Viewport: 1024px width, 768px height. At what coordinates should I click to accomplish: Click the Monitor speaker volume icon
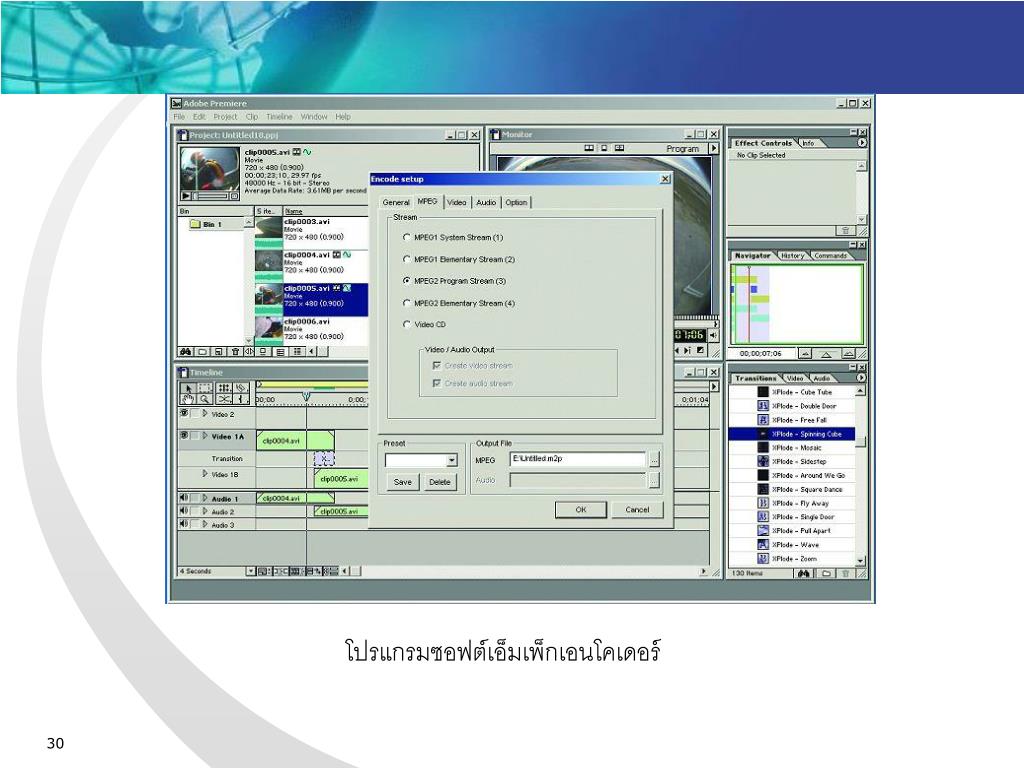[713, 335]
